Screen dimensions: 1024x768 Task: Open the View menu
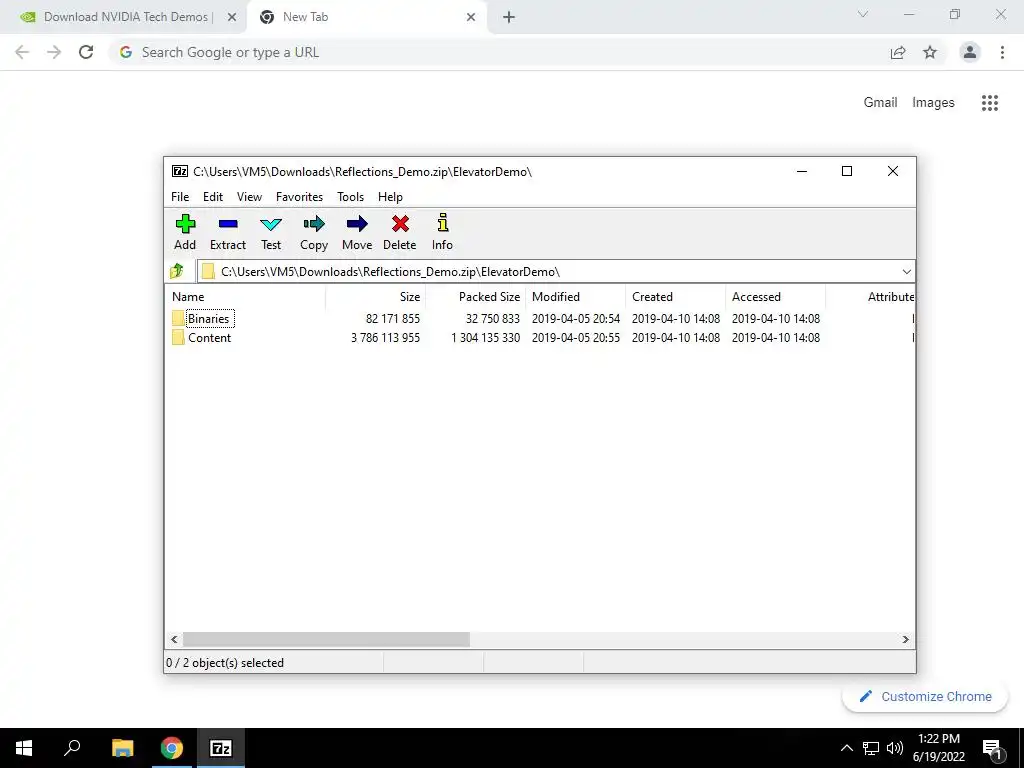coord(249,197)
